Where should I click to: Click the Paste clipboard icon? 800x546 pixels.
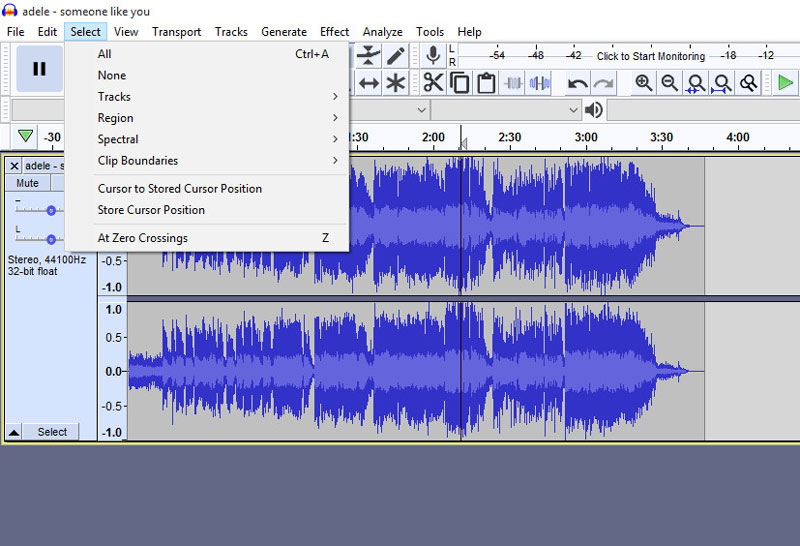[486, 83]
